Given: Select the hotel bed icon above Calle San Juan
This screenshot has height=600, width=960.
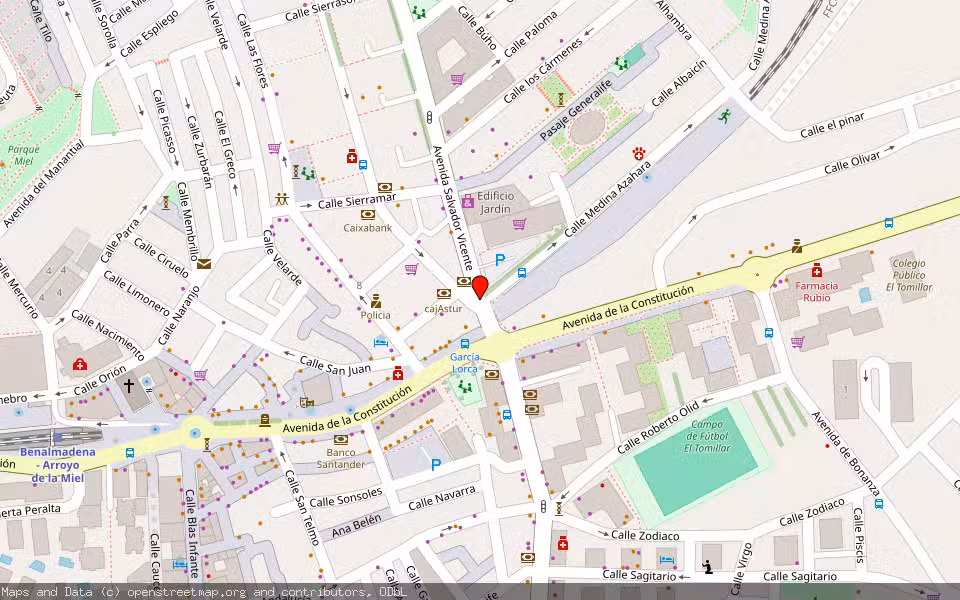Looking at the screenshot, I should pos(381,342).
